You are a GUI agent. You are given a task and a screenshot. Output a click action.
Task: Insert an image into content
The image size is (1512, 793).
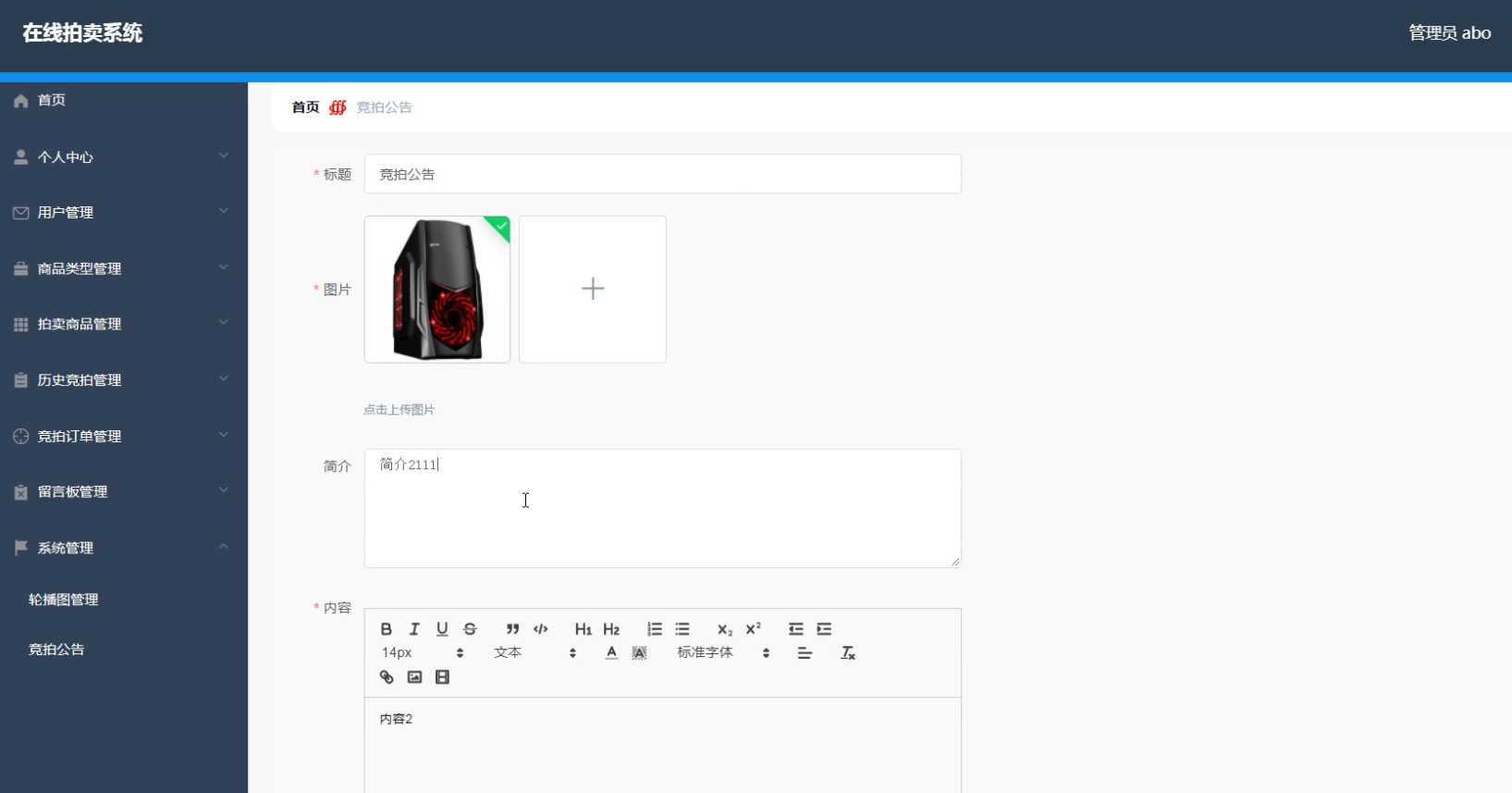coord(414,677)
